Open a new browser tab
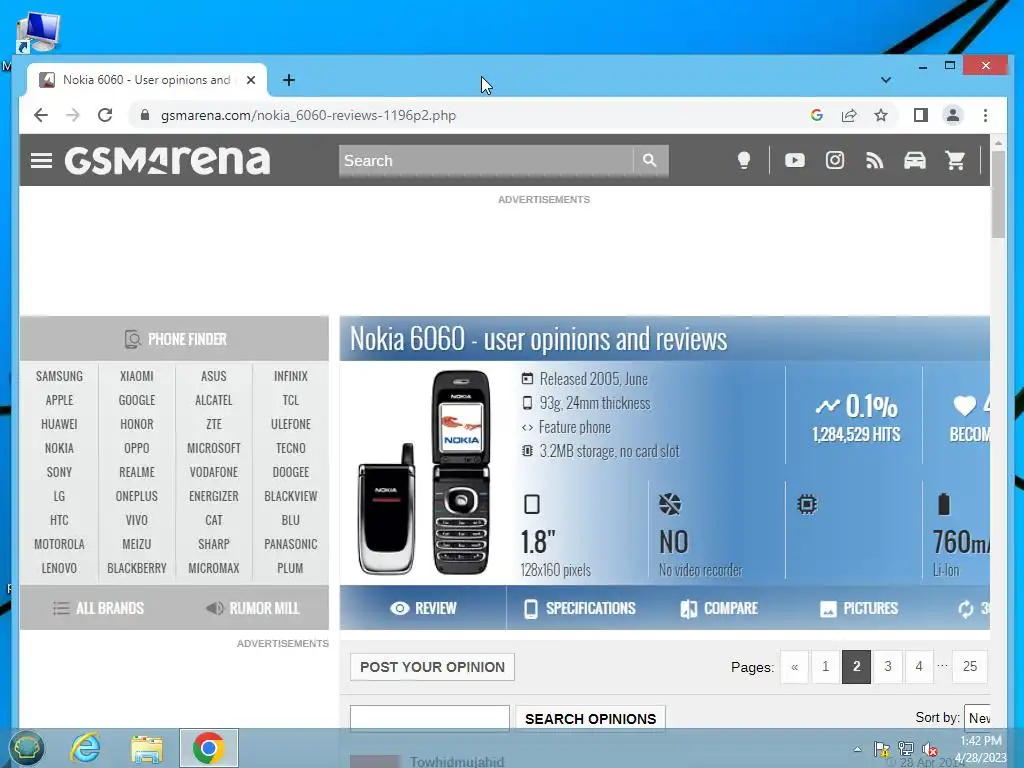1024x768 pixels. 289,80
